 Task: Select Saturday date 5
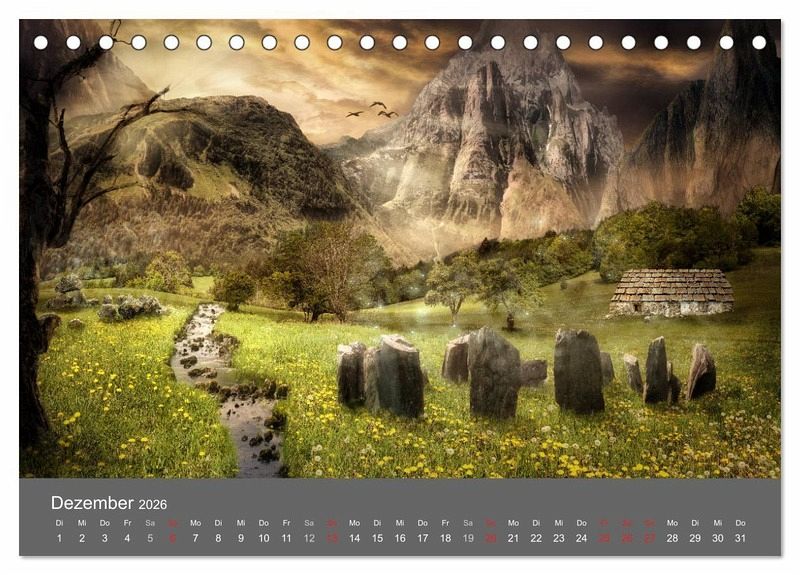[x=150, y=538]
